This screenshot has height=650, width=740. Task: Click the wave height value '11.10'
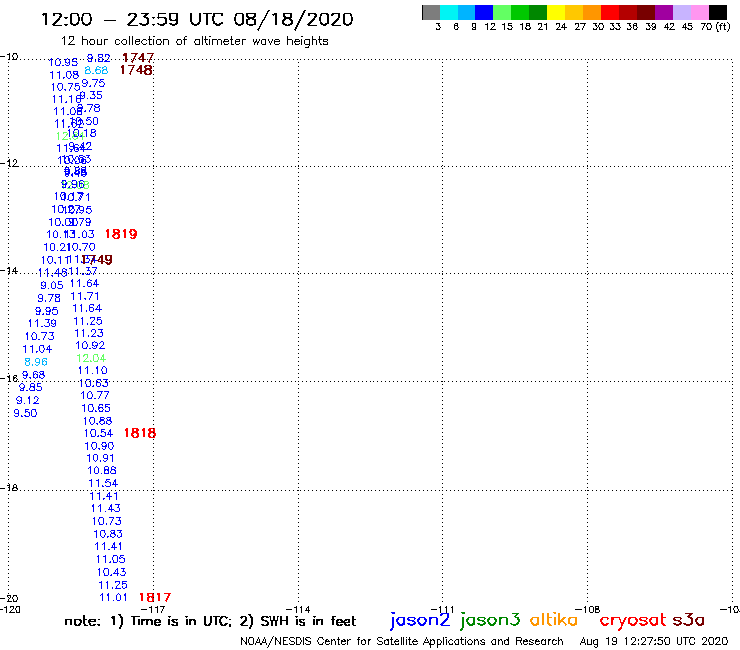pos(92,371)
